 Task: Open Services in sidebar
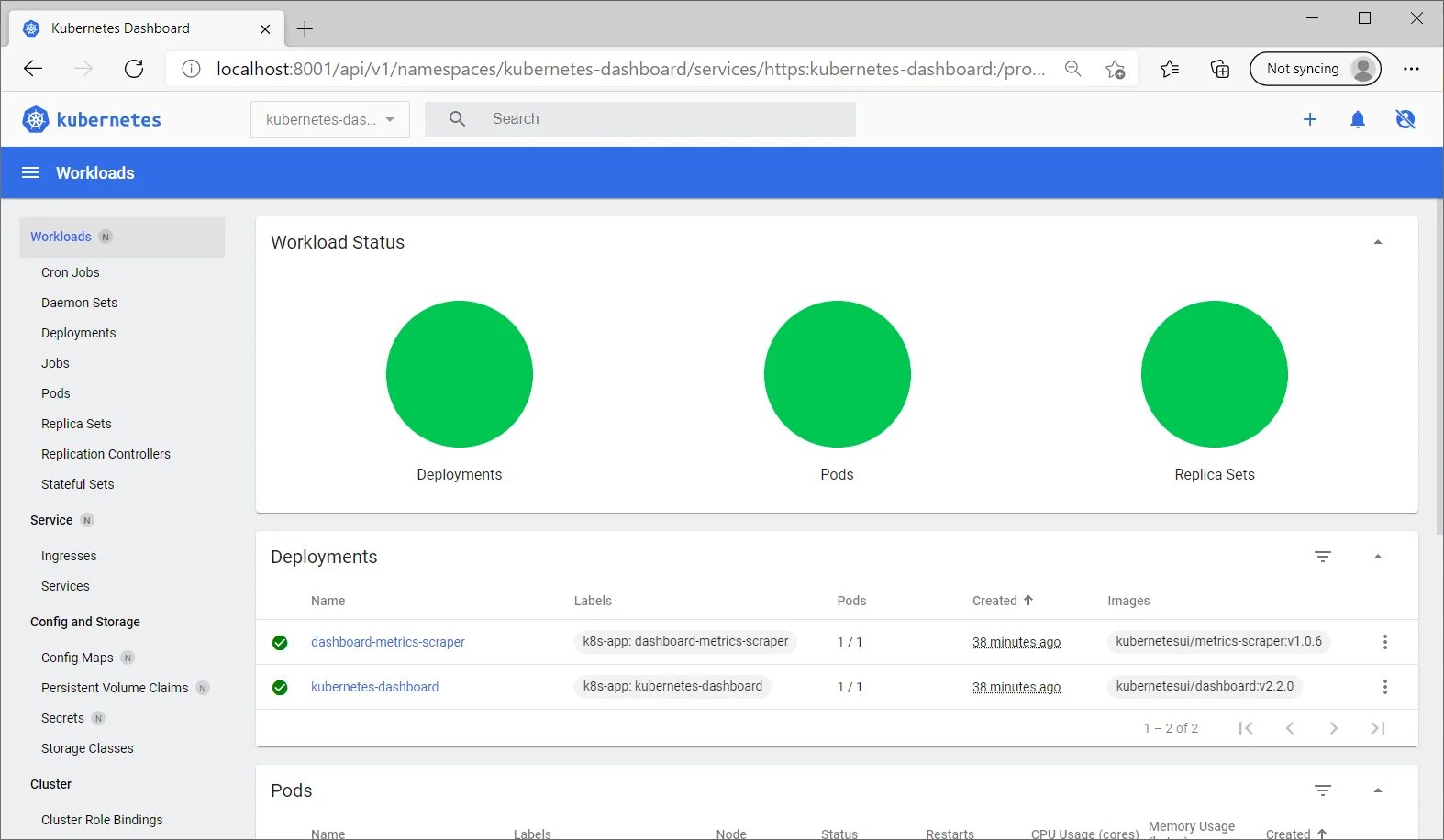point(65,586)
